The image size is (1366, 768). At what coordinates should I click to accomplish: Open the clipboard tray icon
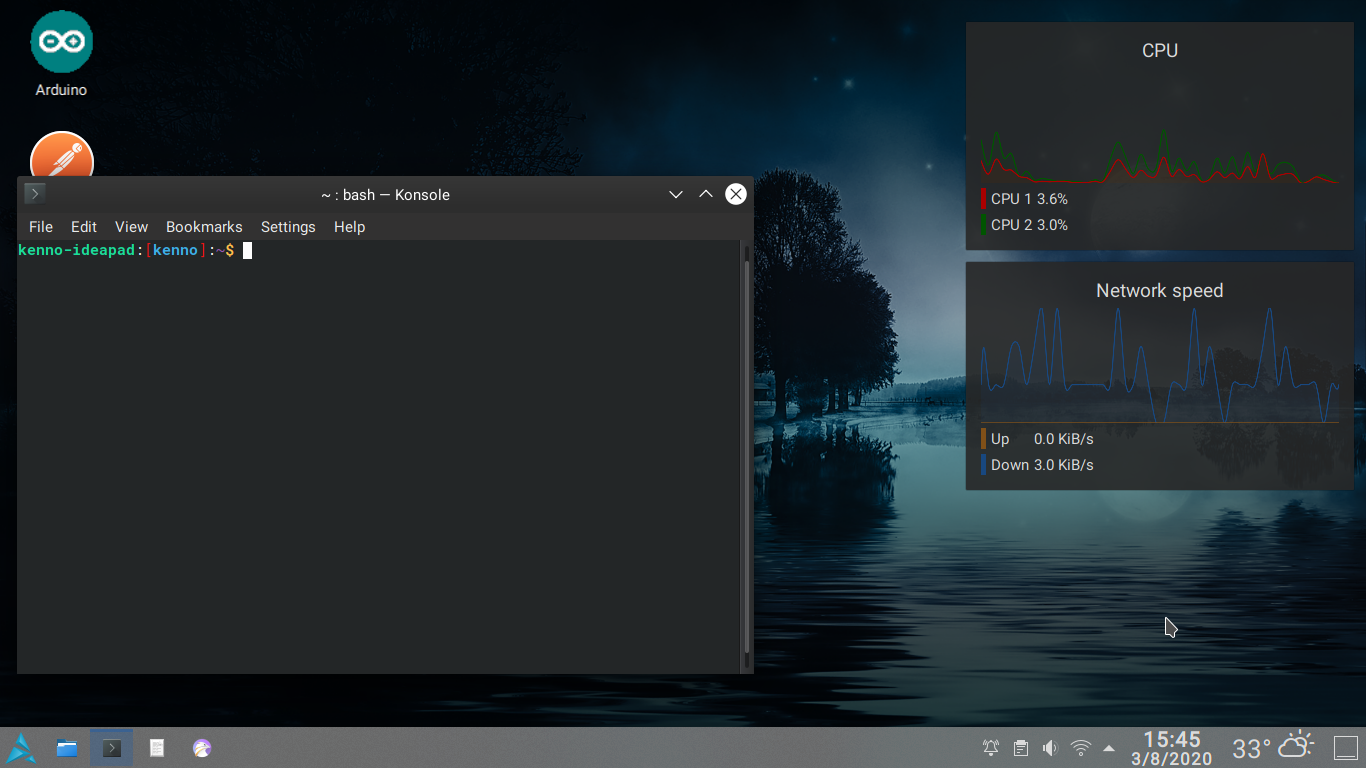(x=1020, y=748)
